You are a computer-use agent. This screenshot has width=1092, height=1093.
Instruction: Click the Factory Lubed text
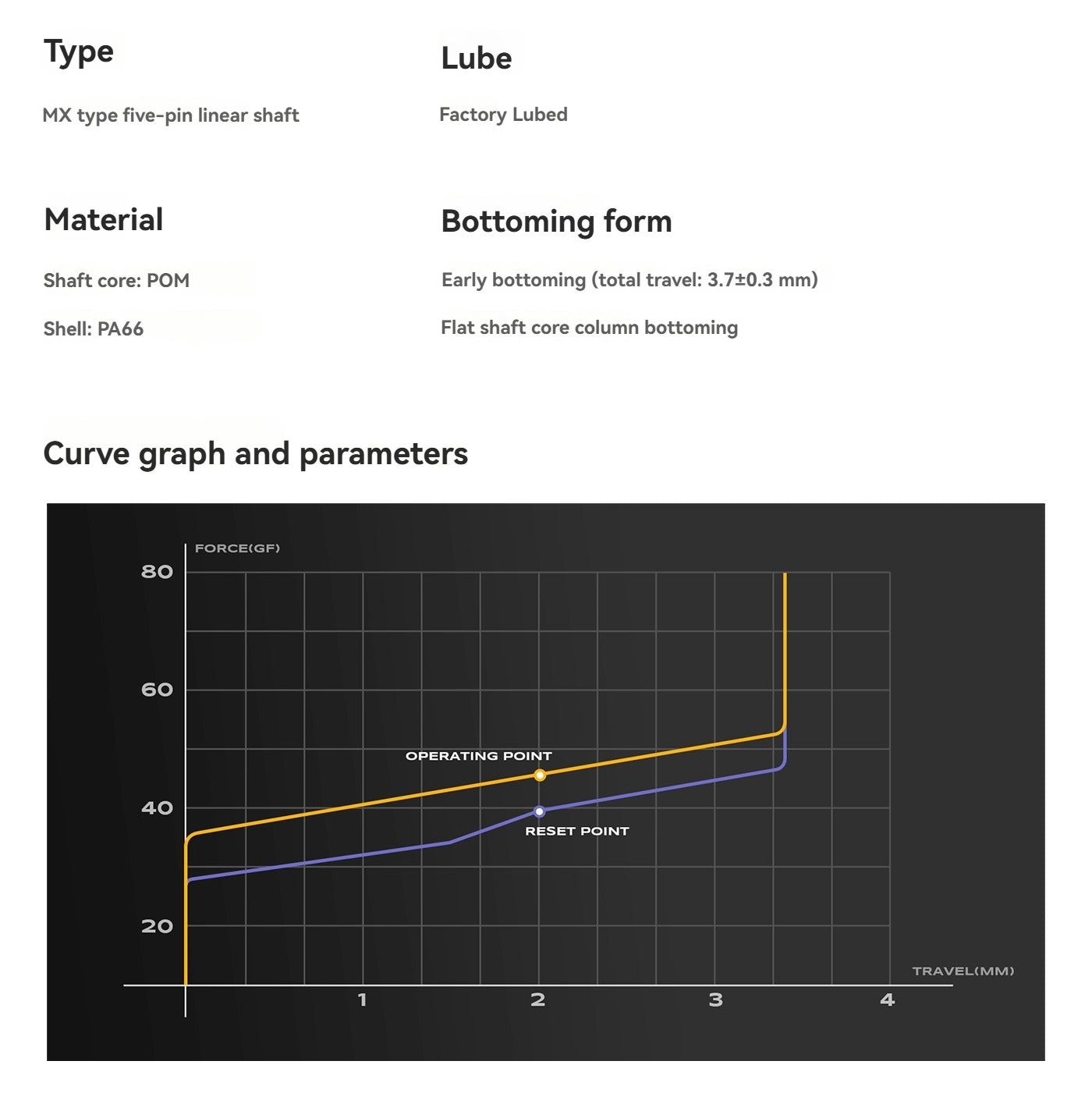[503, 115]
